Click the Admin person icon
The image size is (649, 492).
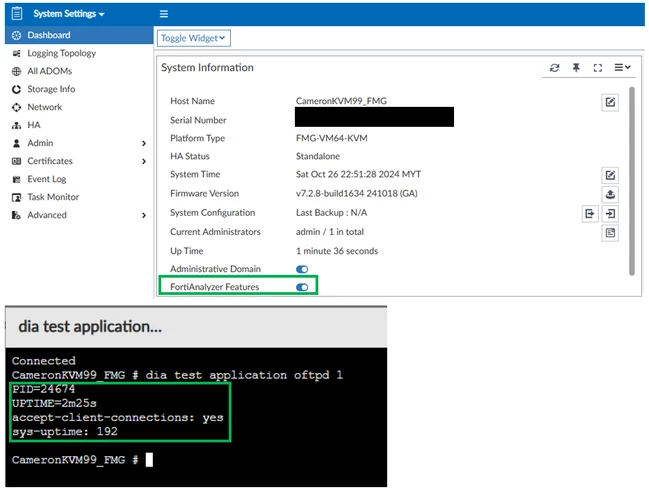pos(16,144)
